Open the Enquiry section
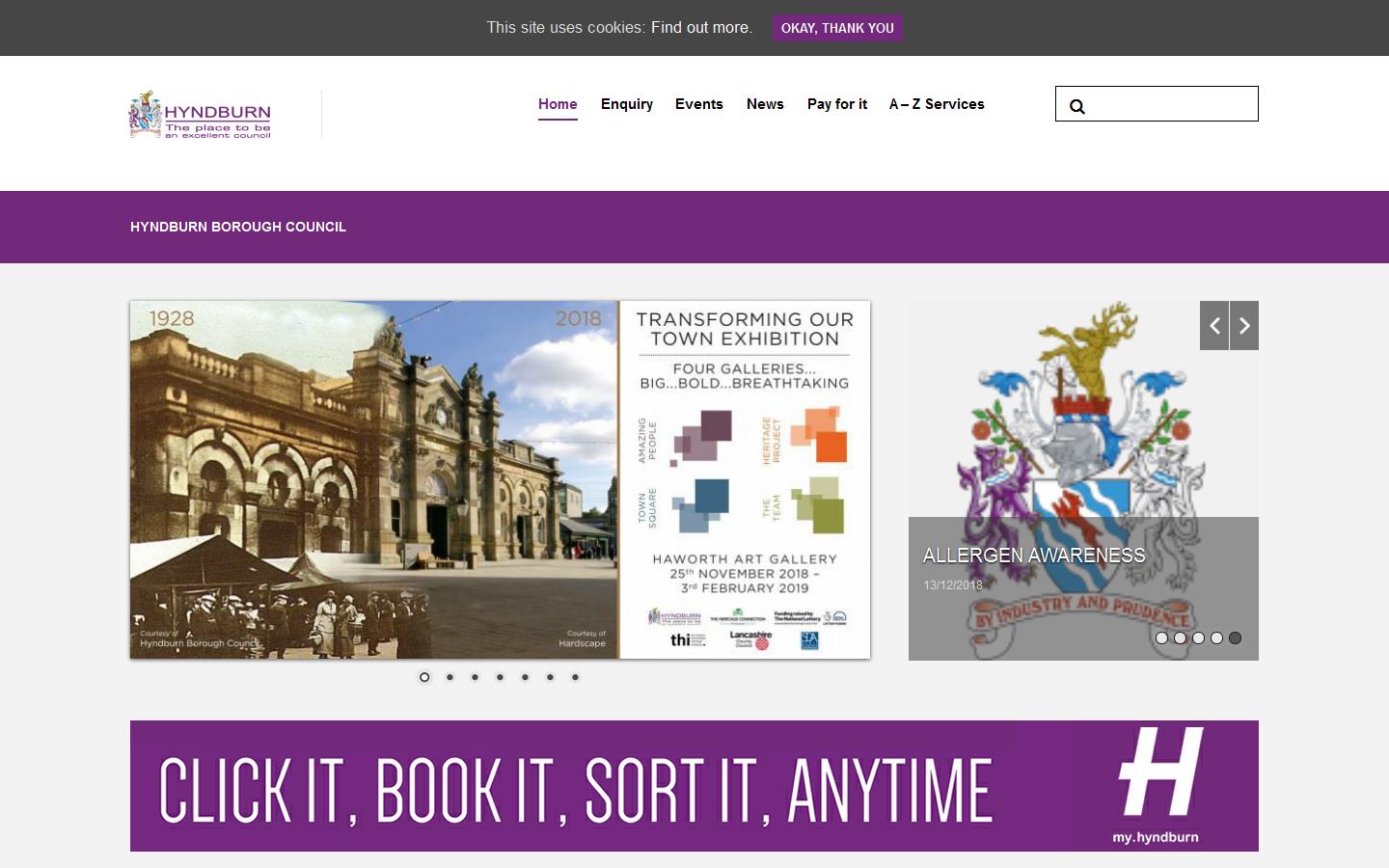This screenshot has width=1389, height=868. pos(626,104)
